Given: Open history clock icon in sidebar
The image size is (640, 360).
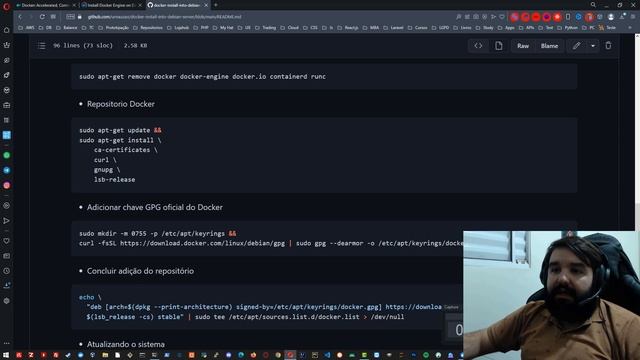Looking at the screenshot, I should click(x=7, y=271).
